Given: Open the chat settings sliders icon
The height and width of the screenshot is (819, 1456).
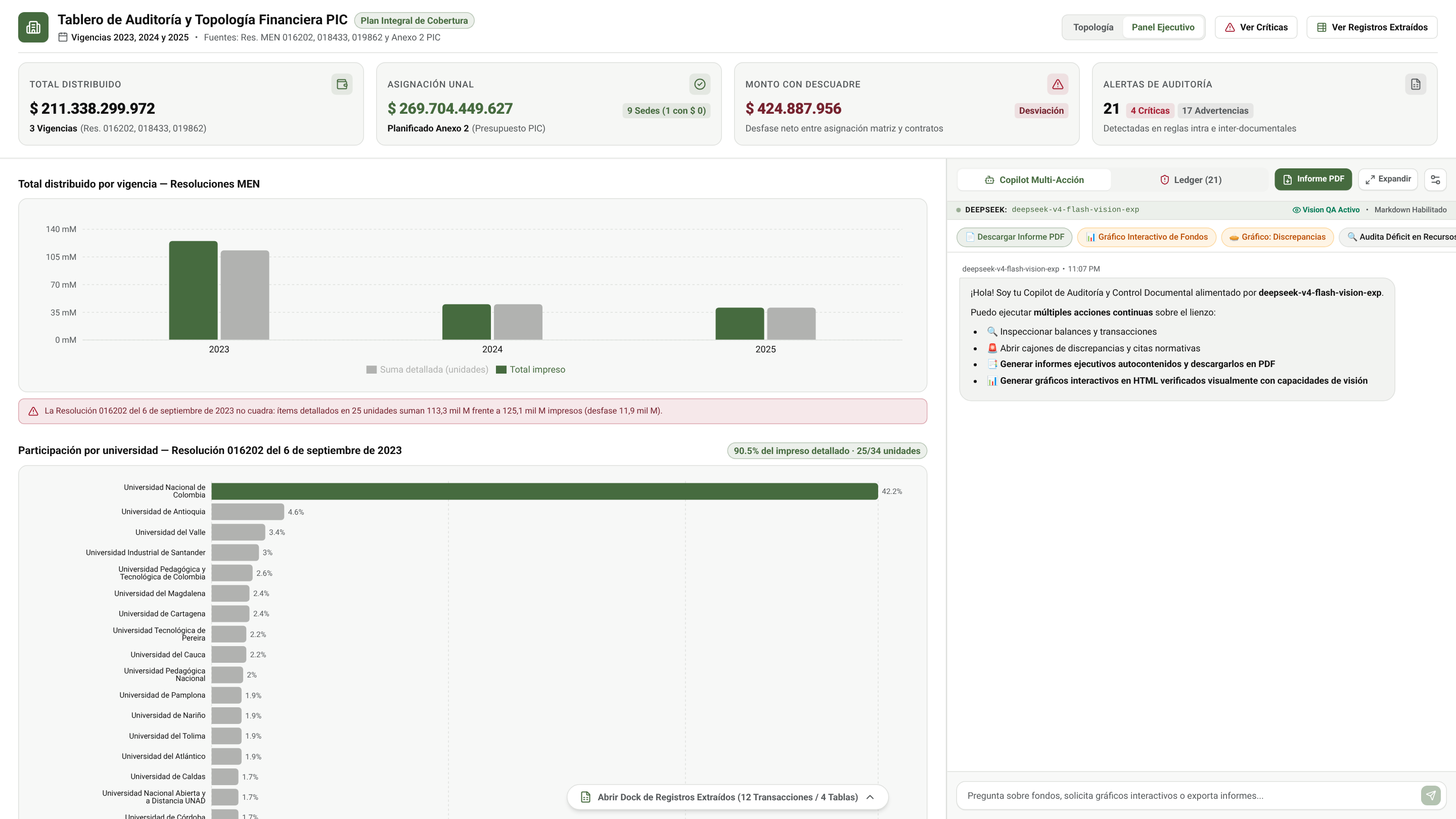Looking at the screenshot, I should click(1435, 180).
